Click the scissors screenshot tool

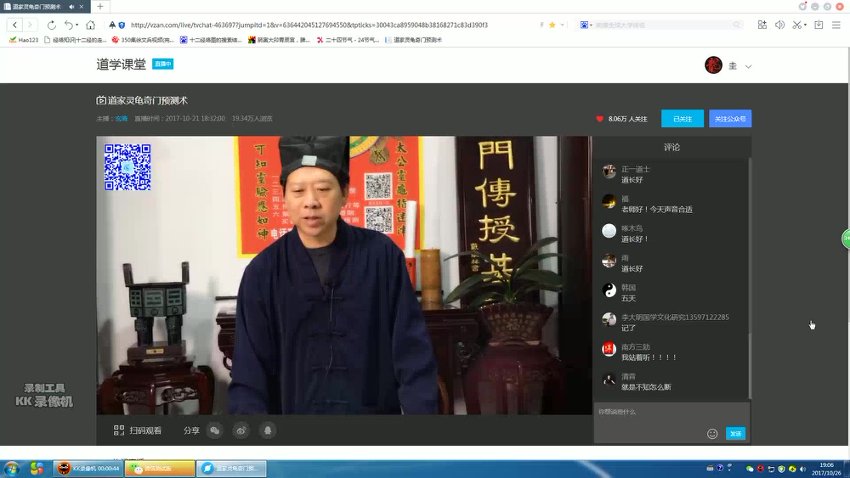click(x=796, y=25)
